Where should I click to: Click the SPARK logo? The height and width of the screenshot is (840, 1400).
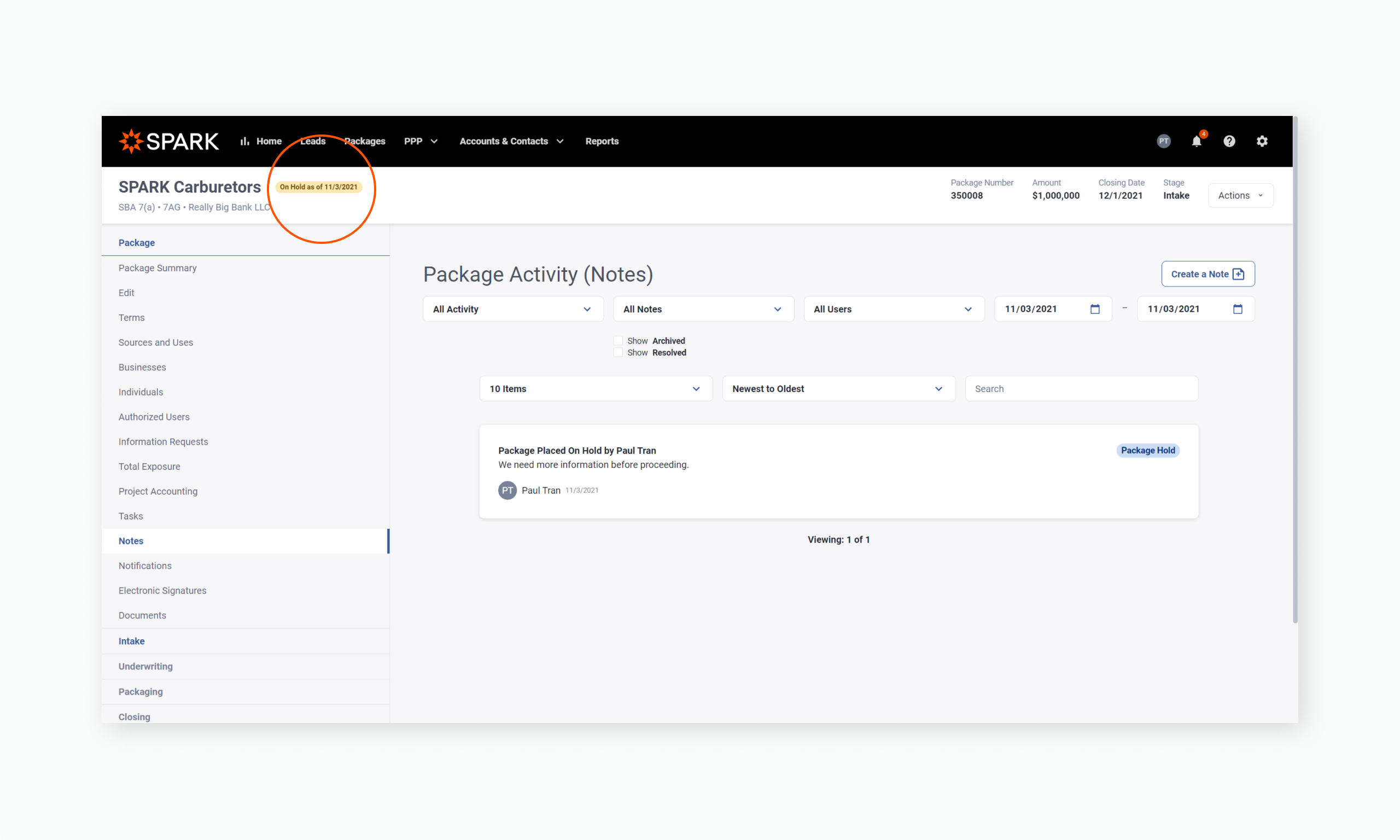click(x=168, y=141)
